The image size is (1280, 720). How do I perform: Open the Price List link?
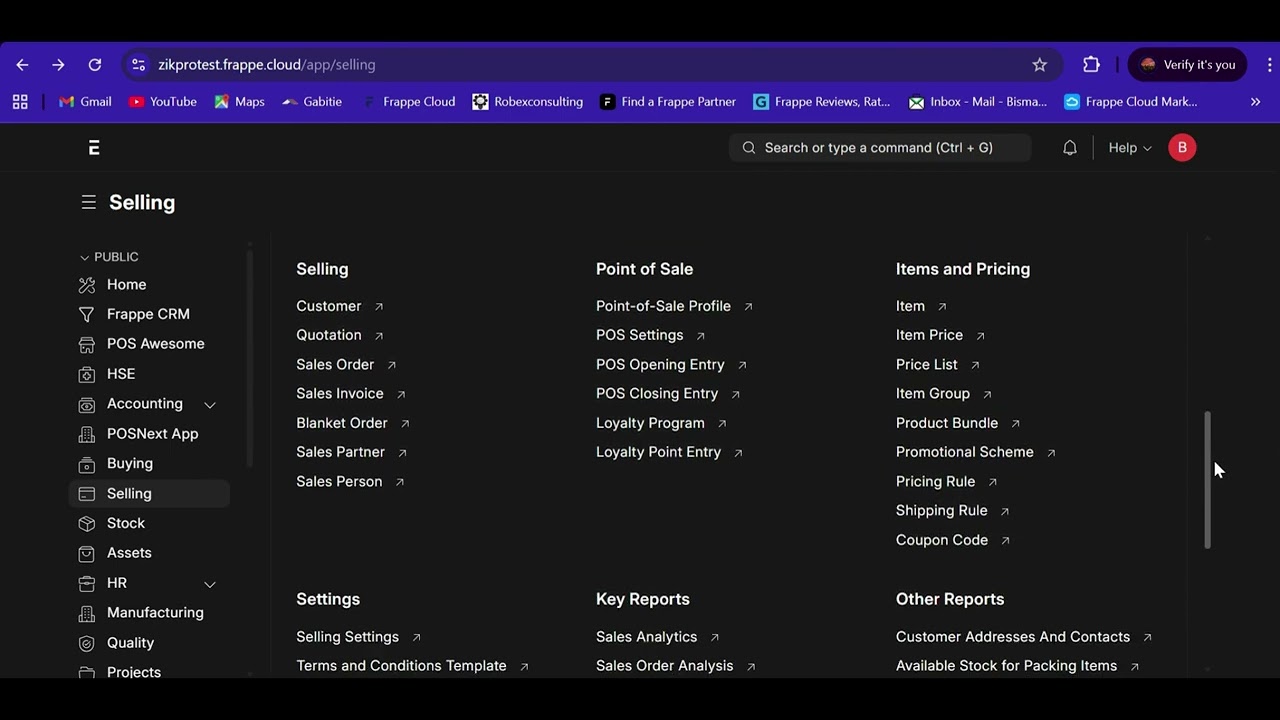click(927, 364)
